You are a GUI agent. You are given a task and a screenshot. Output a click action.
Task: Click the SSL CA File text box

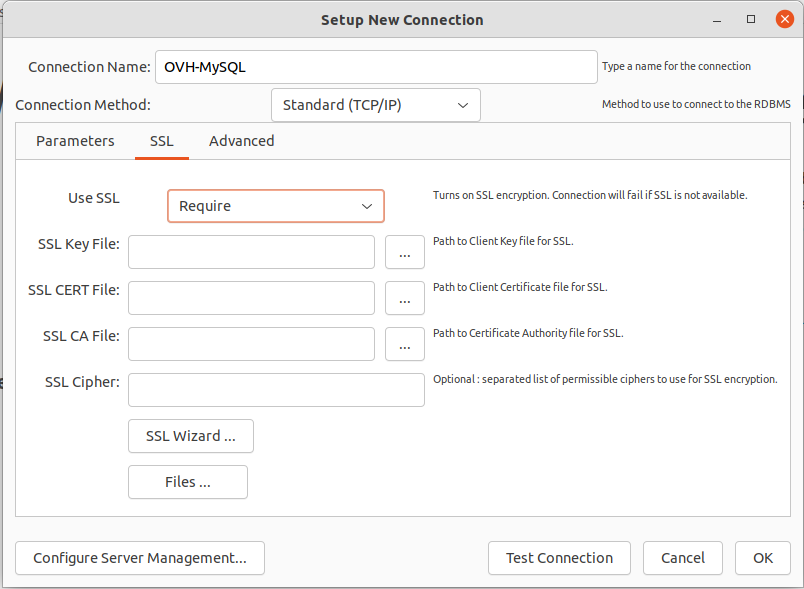tap(251, 344)
